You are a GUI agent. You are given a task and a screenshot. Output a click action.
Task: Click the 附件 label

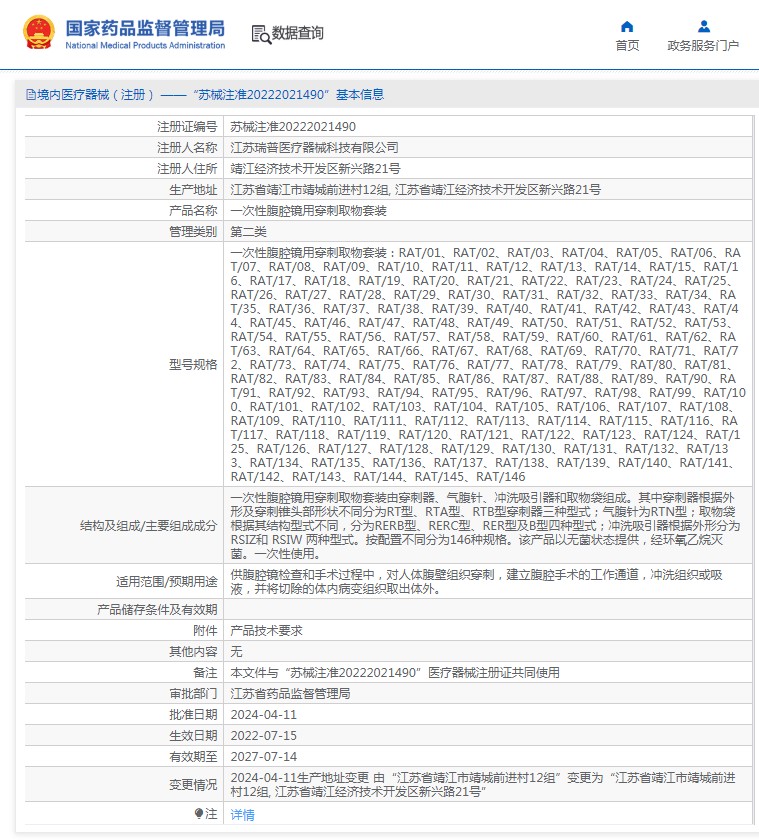(x=205, y=631)
